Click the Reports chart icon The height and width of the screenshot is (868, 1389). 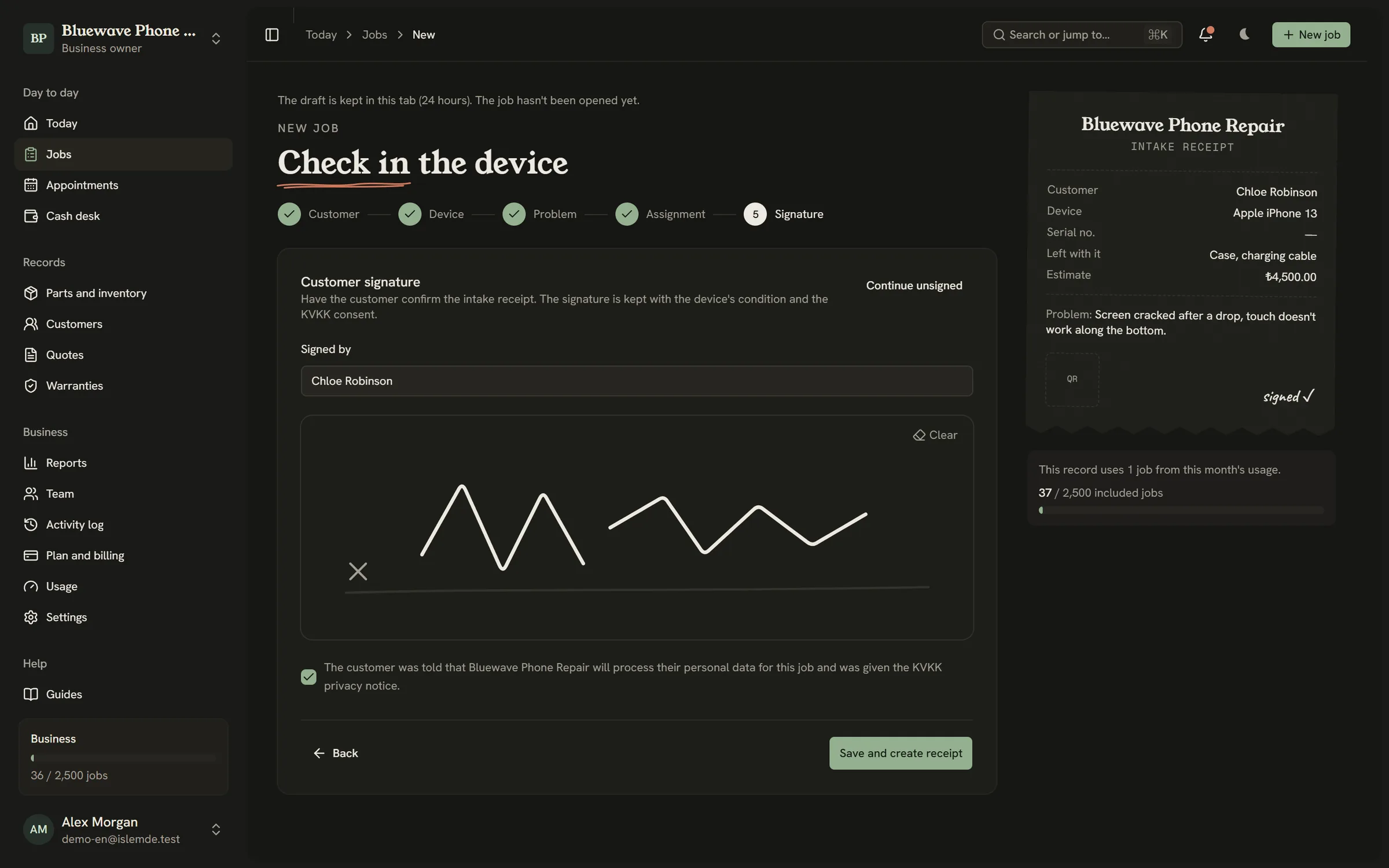tap(31, 463)
